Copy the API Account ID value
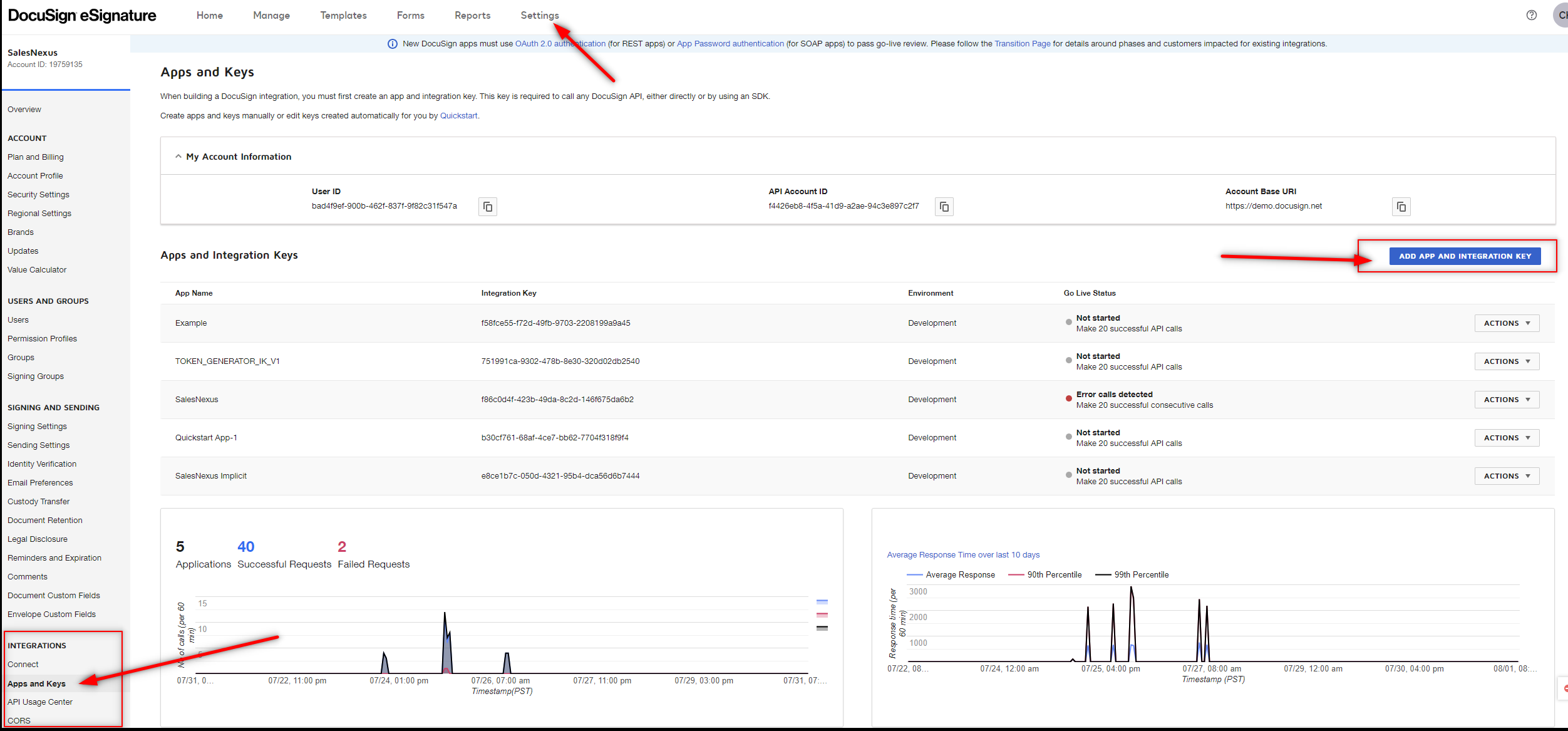This screenshot has height=731, width=1568. 944,207
